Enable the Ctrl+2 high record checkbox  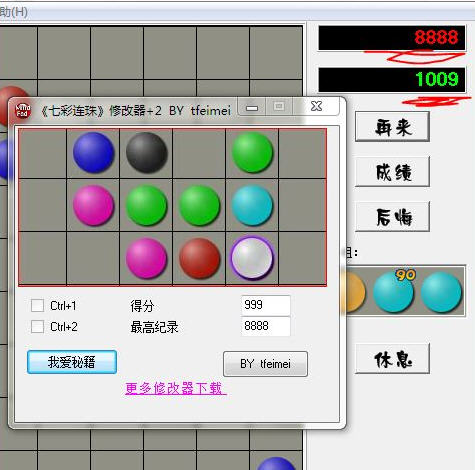[x=37, y=327]
